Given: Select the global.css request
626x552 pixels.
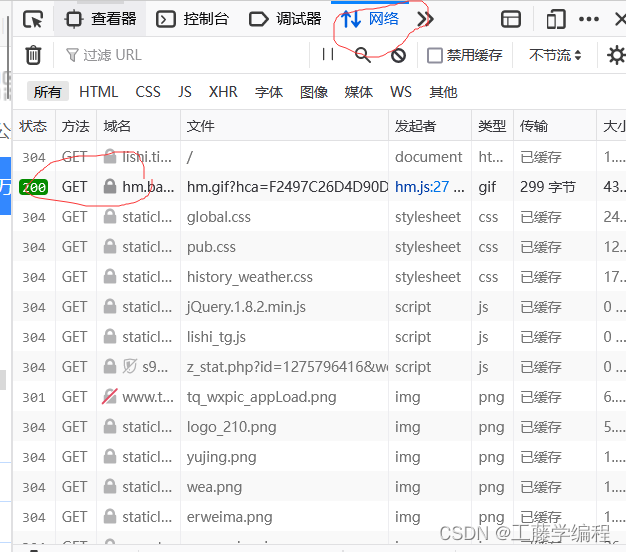Looking at the screenshot, I should [x=219, y=217].
